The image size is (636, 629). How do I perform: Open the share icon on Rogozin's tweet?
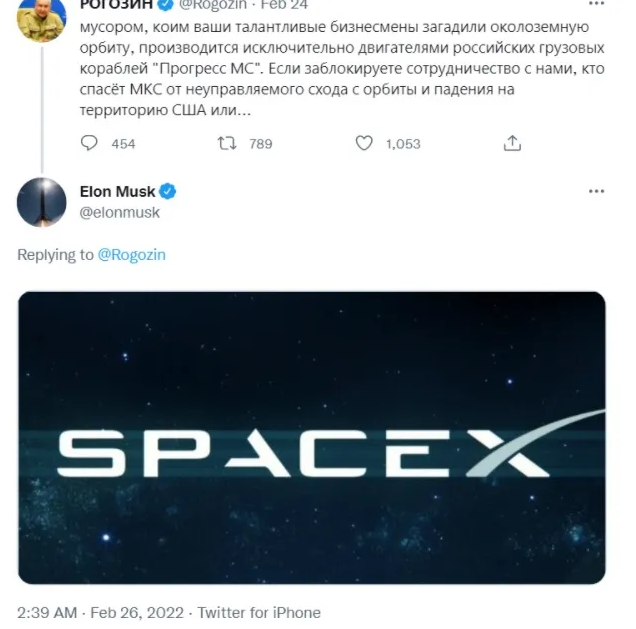(512, 143)
